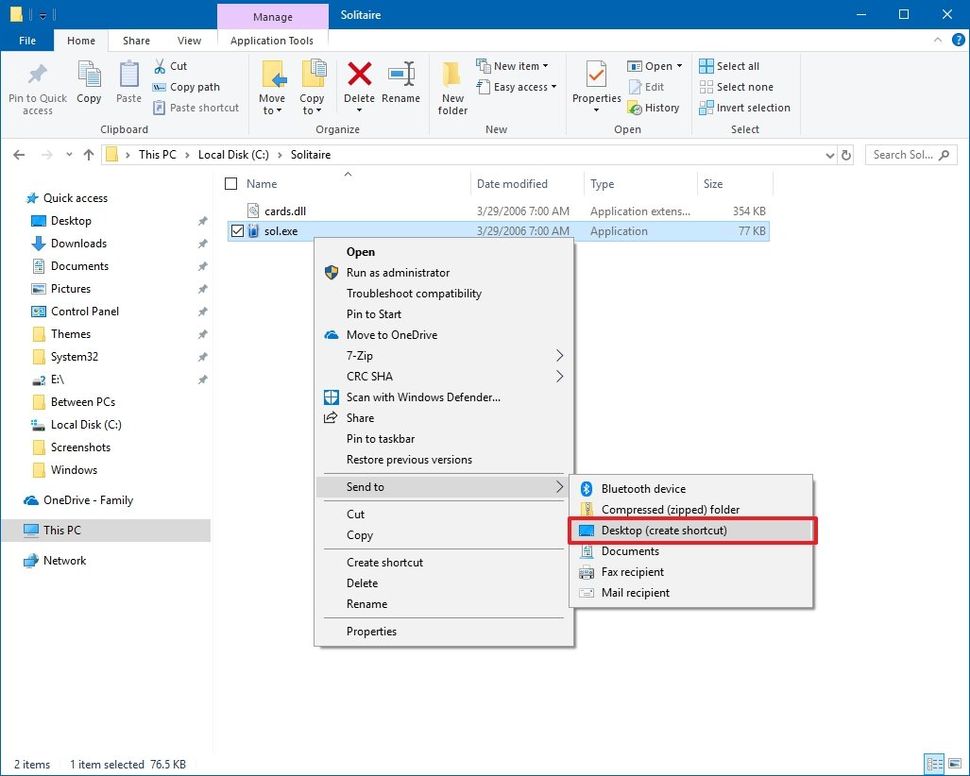Uncheck the checkbox next to sol.exe
The height and width of the screenshot is (776, 970).
(x=237, y=230)
